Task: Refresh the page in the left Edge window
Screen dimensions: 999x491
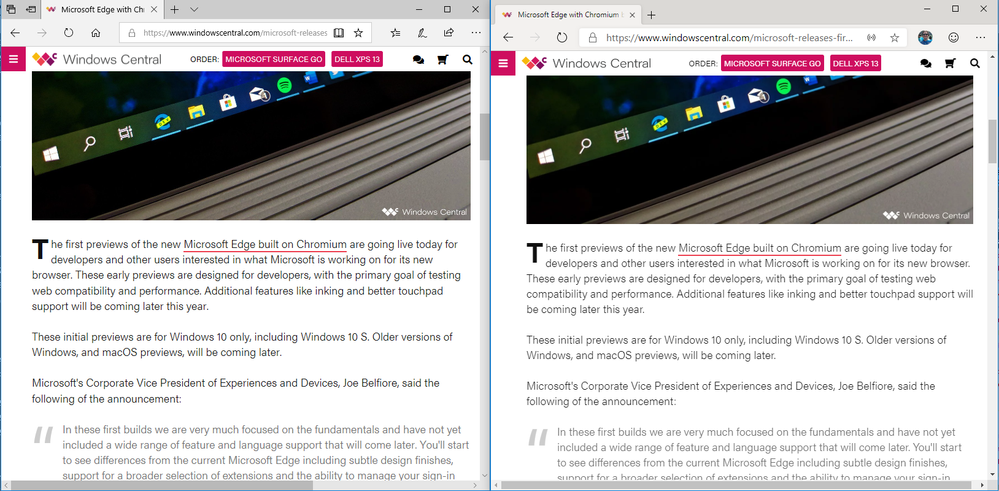Action: [x=68, y=32]
